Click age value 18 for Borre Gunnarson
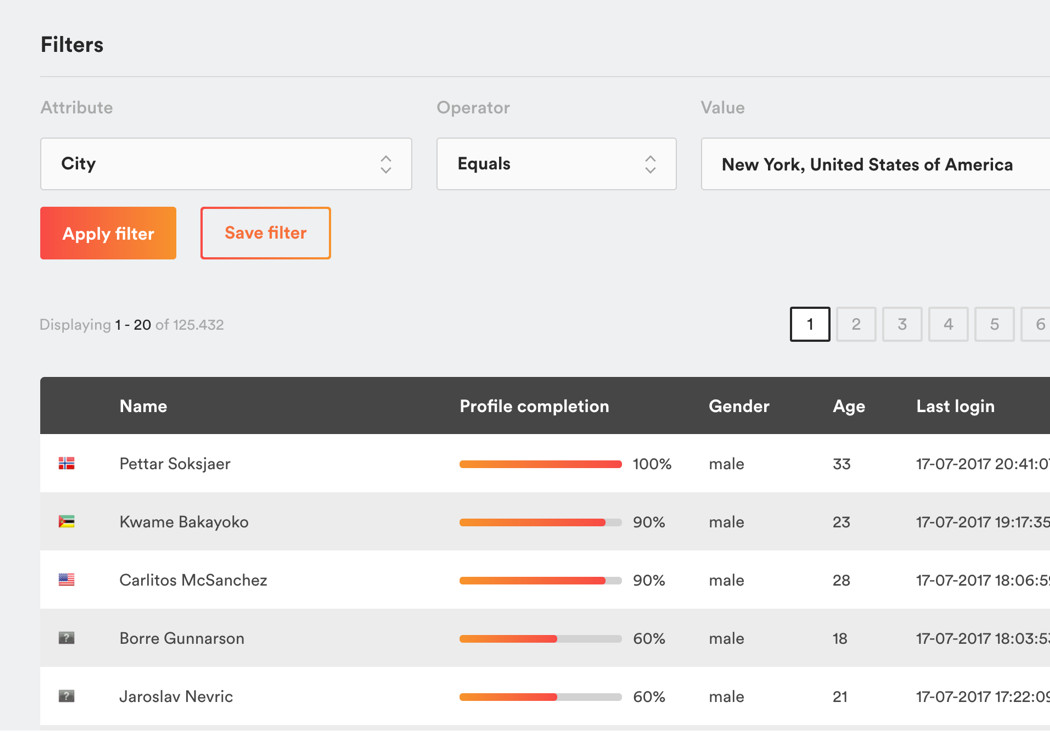The height and width of the screenshot is (732, 1050). (x=840, y=638)
